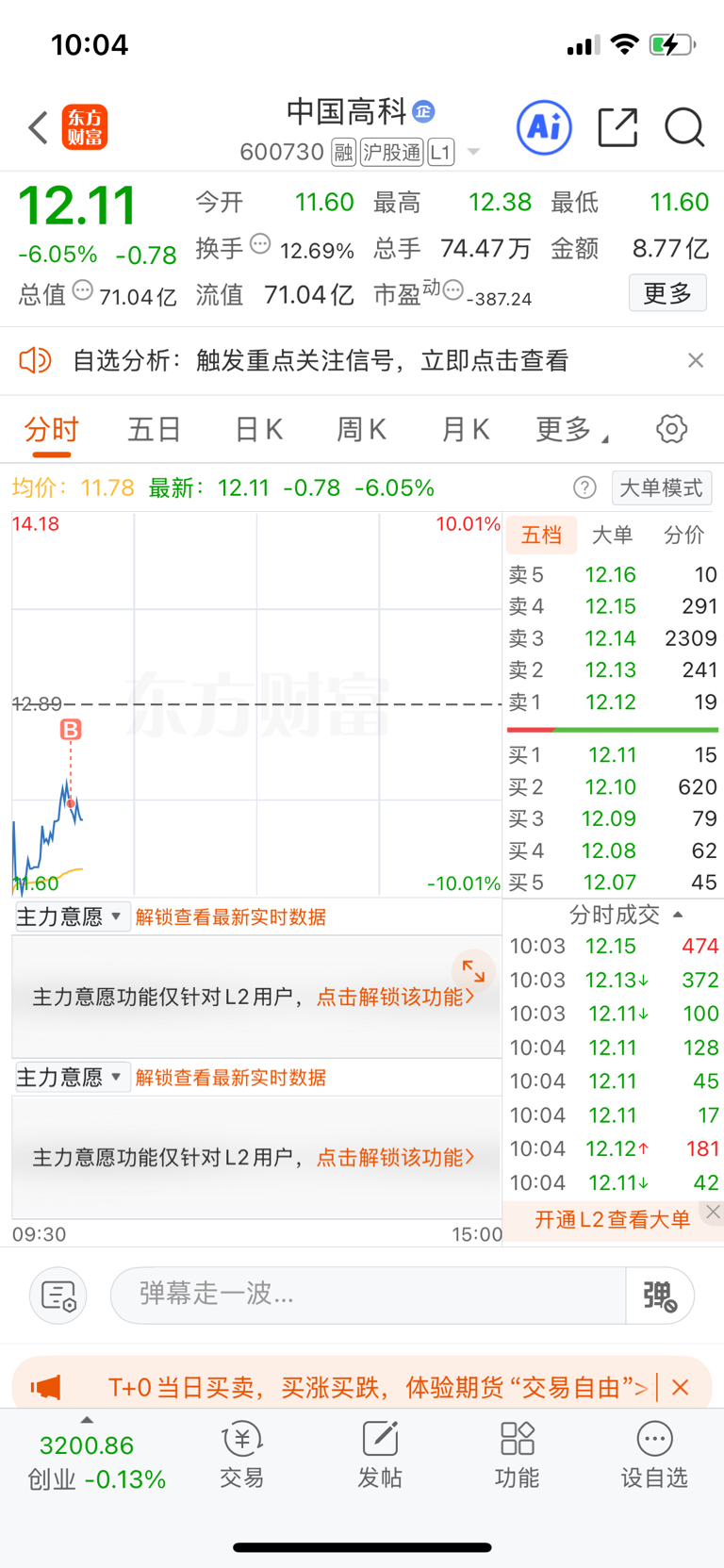Tap the 换手 info circle icon
This screenshot has width=724, height=1568.
point(260,245)
